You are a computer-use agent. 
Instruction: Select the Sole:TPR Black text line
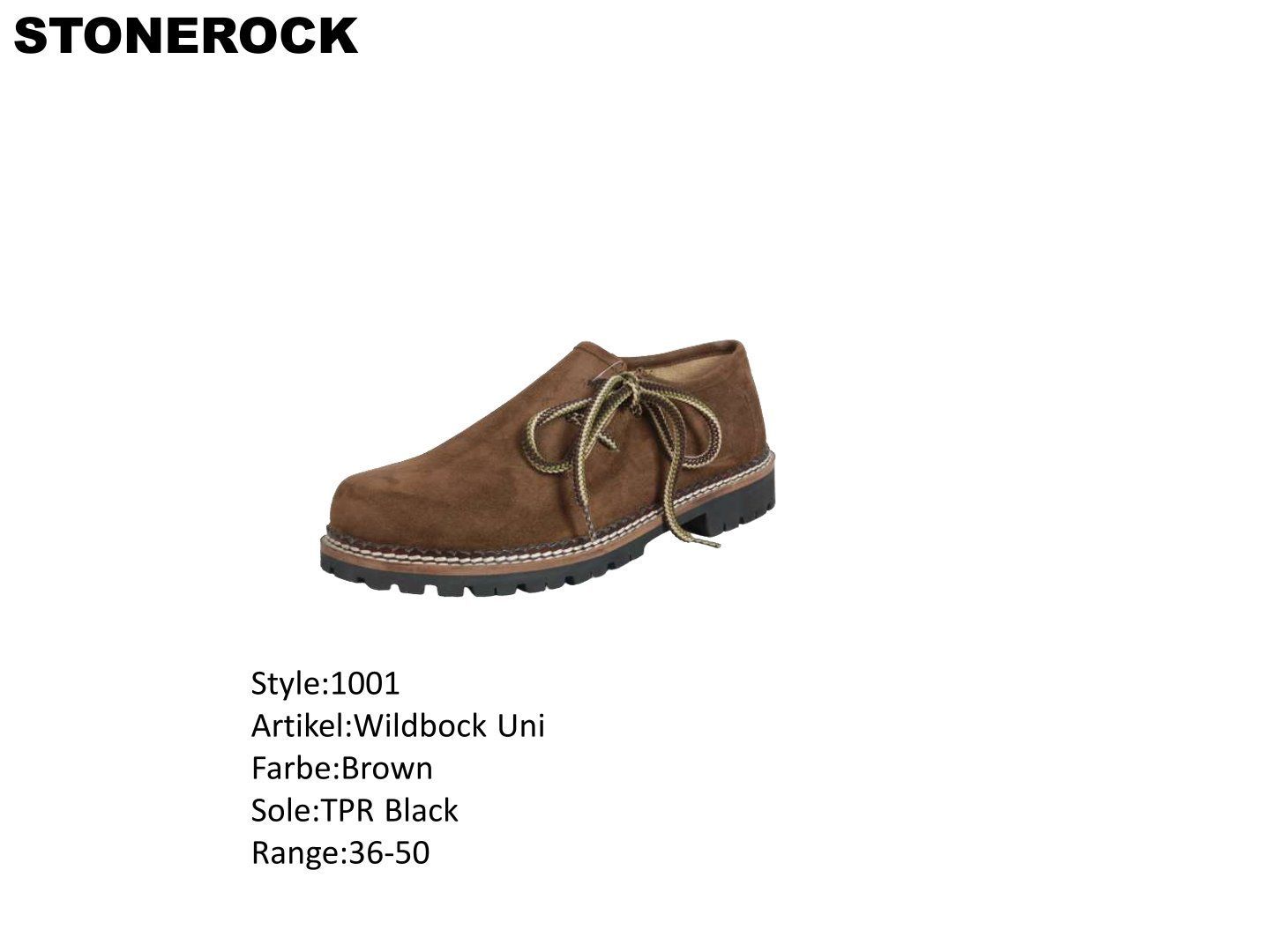tap(355, 810)
